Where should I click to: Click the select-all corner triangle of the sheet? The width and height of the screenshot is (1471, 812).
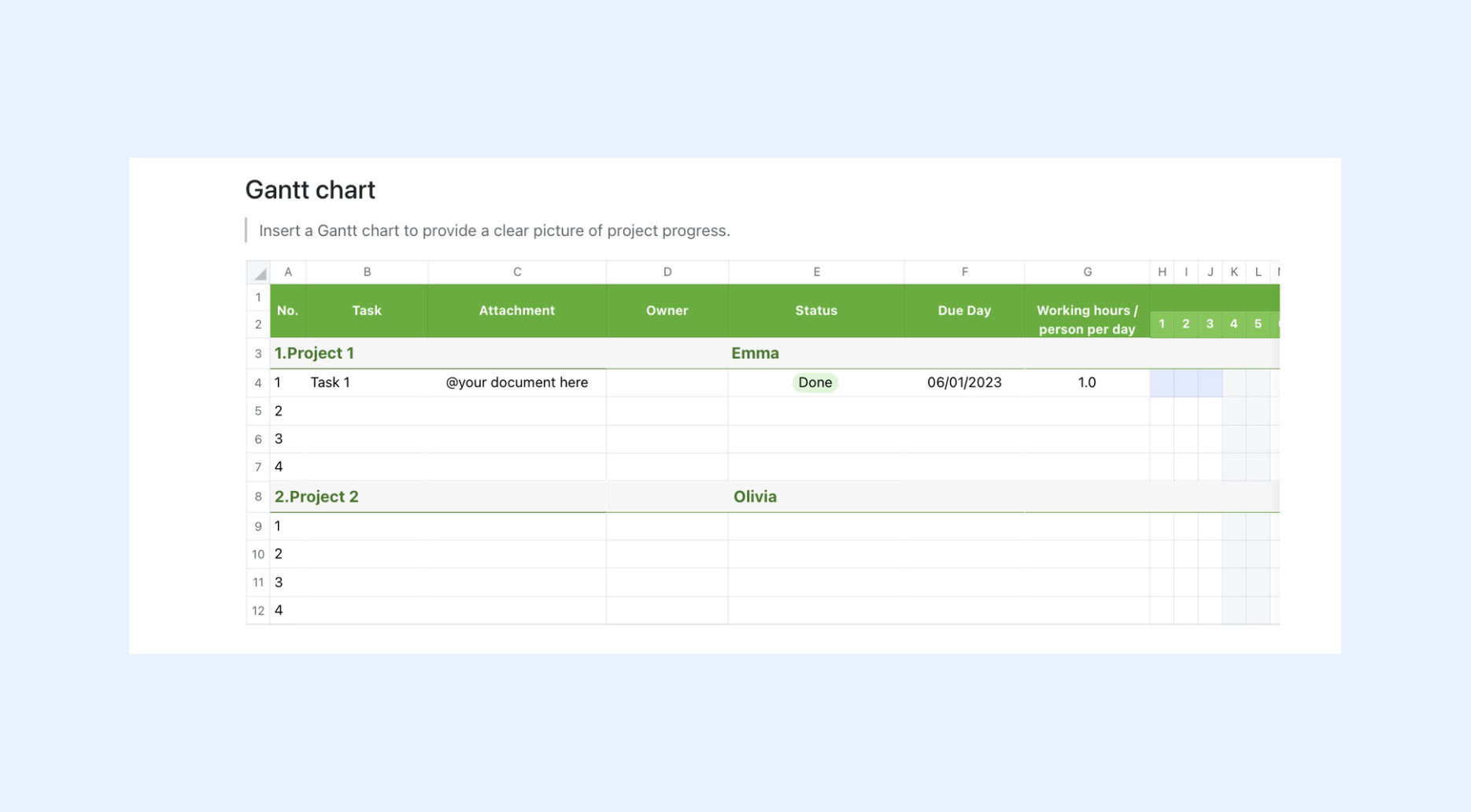pyautogui.click(x=258, y=272)
